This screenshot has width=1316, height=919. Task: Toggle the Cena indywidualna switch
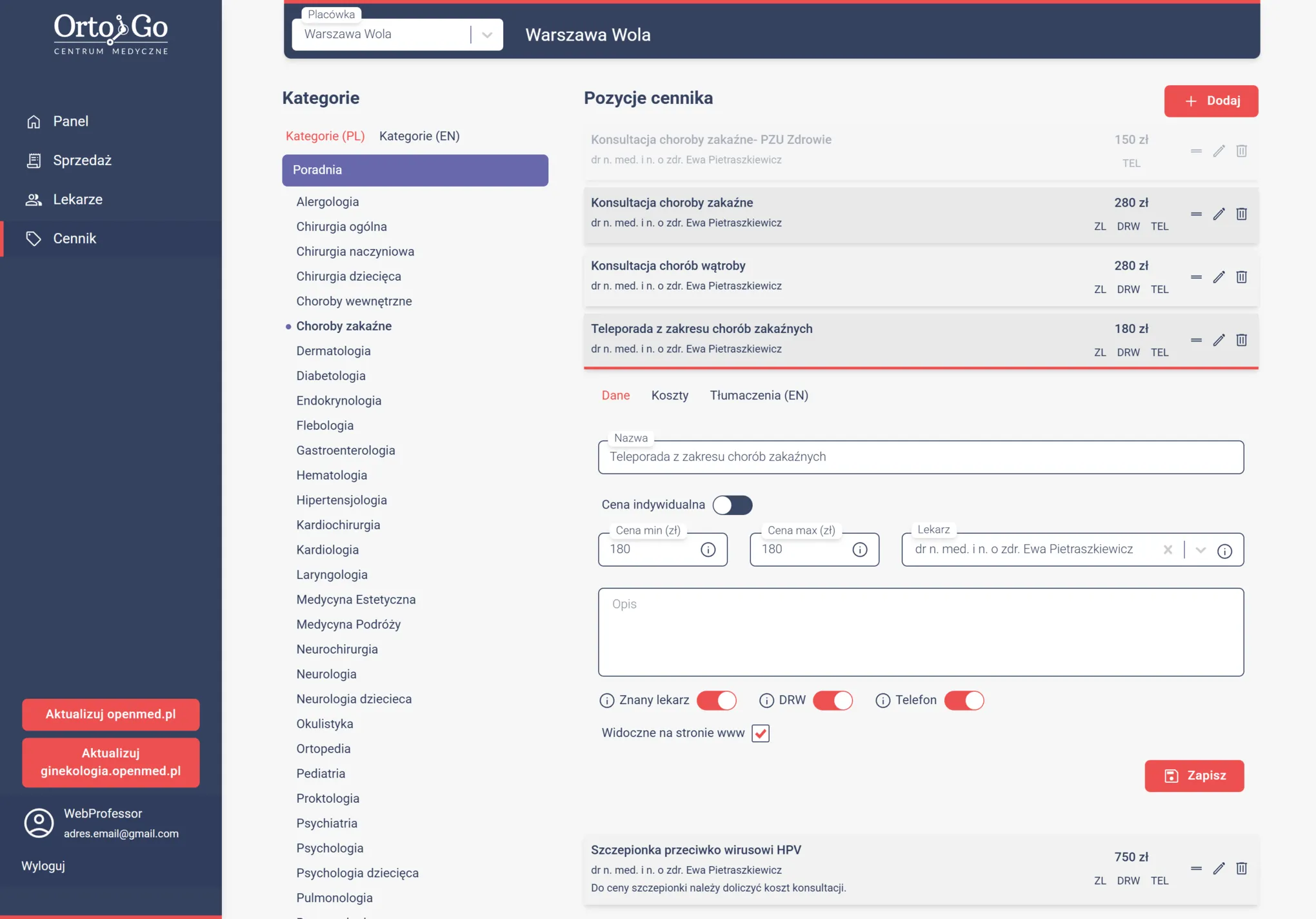732,505
